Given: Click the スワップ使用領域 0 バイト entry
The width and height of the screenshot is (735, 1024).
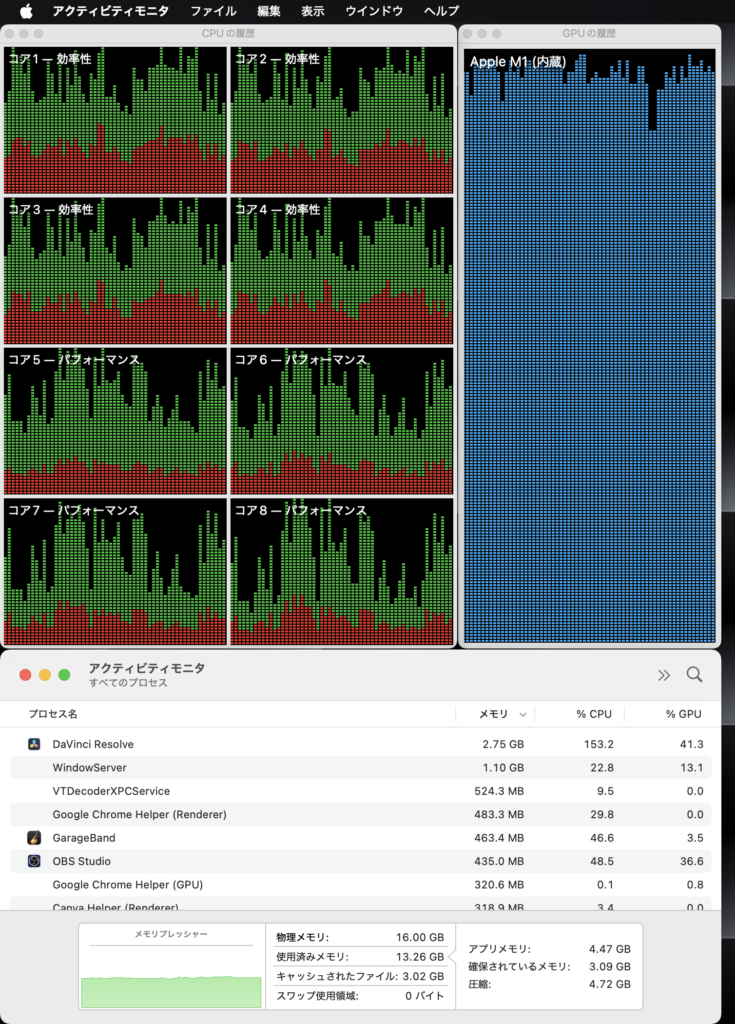Looking at the screenshot, I should (360, 996).
